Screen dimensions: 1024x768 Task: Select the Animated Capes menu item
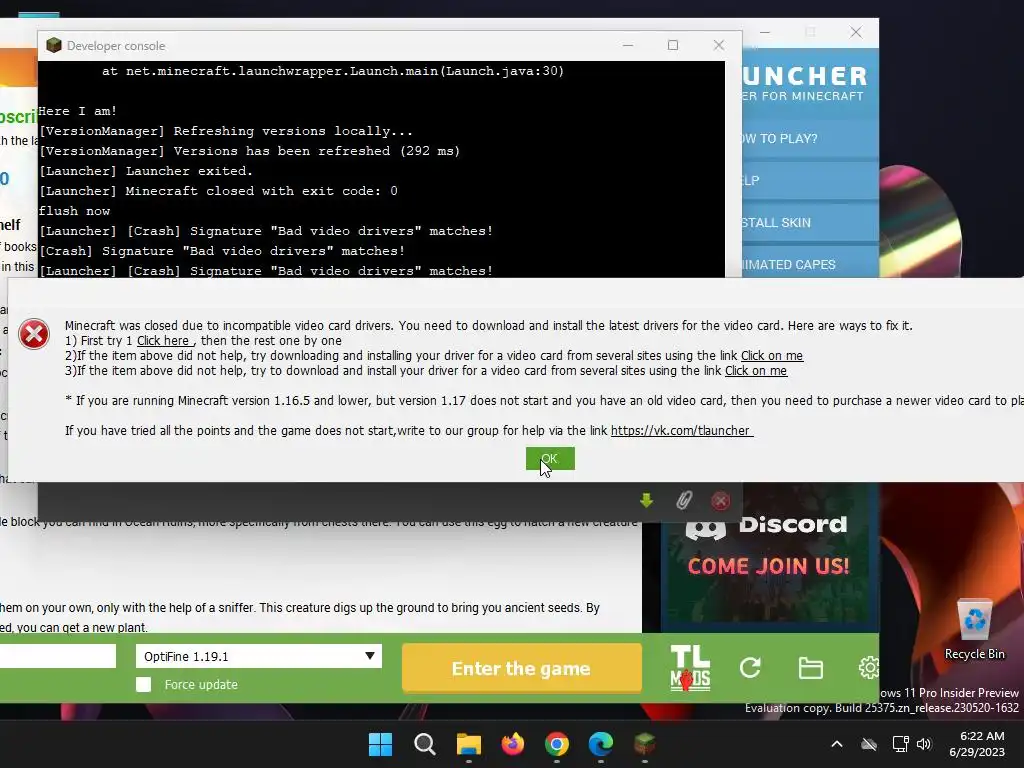point(810,264)
